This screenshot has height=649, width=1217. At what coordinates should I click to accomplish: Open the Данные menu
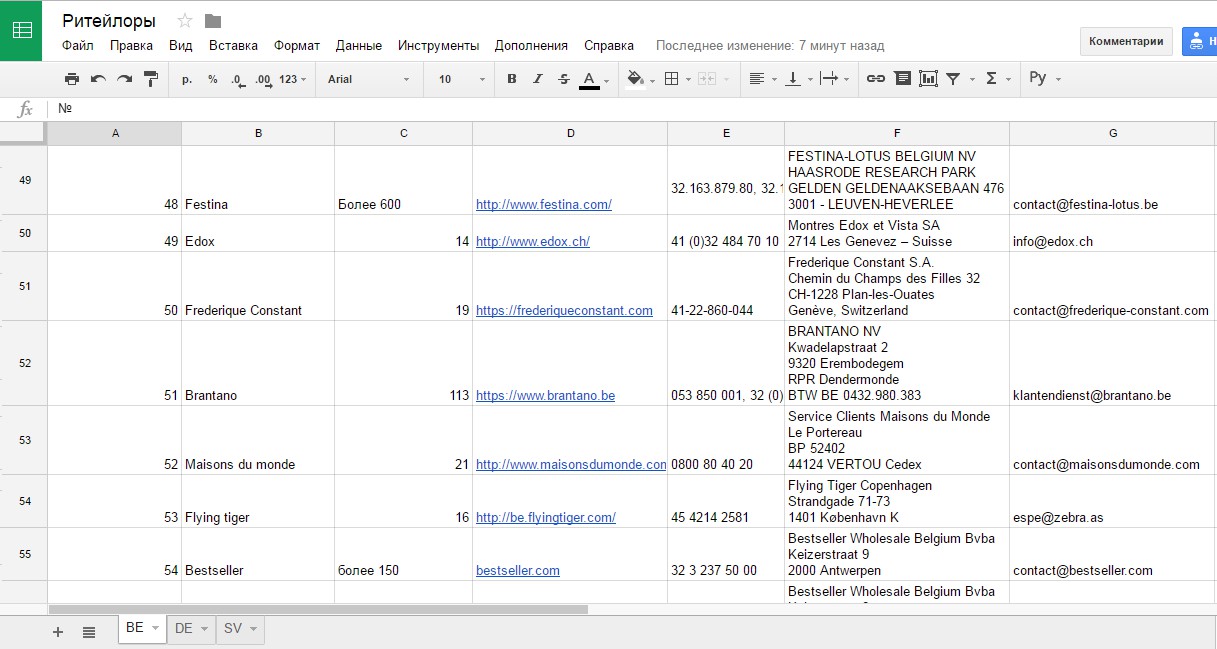pyautogui.click(x=359, y=45)
